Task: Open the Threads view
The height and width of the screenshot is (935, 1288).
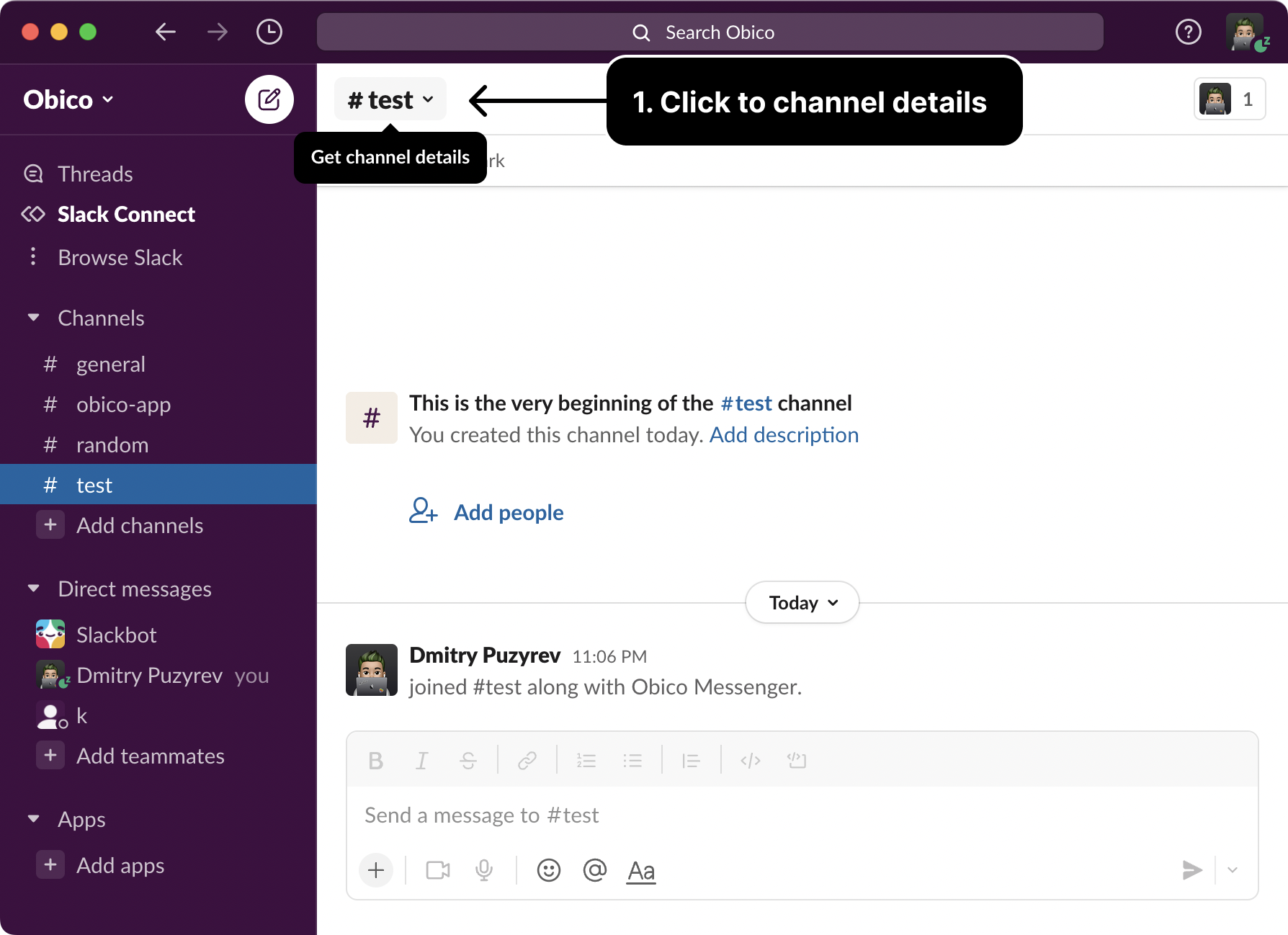Action: (95, 174)
